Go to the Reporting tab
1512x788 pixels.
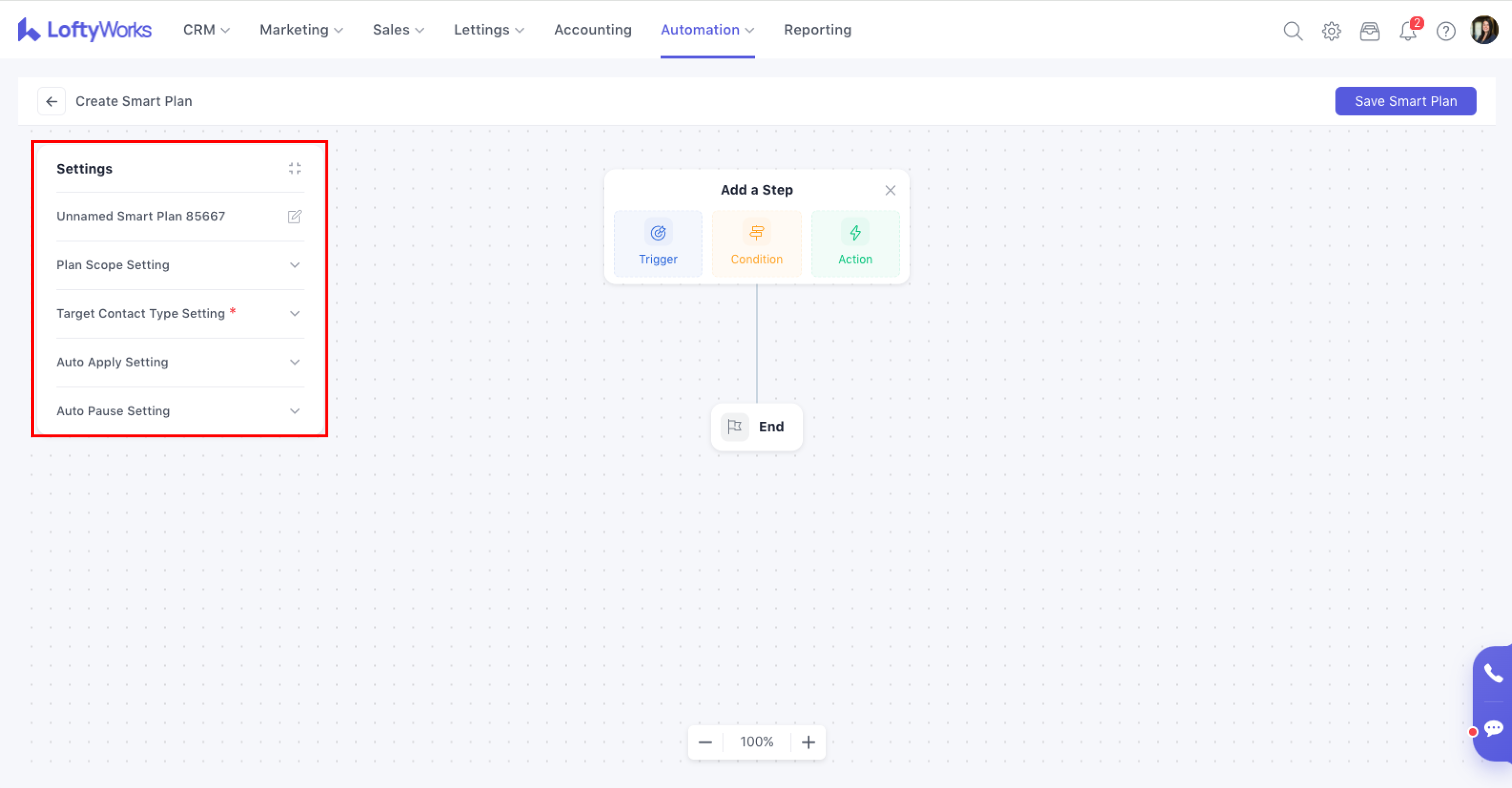pos(817,30)
